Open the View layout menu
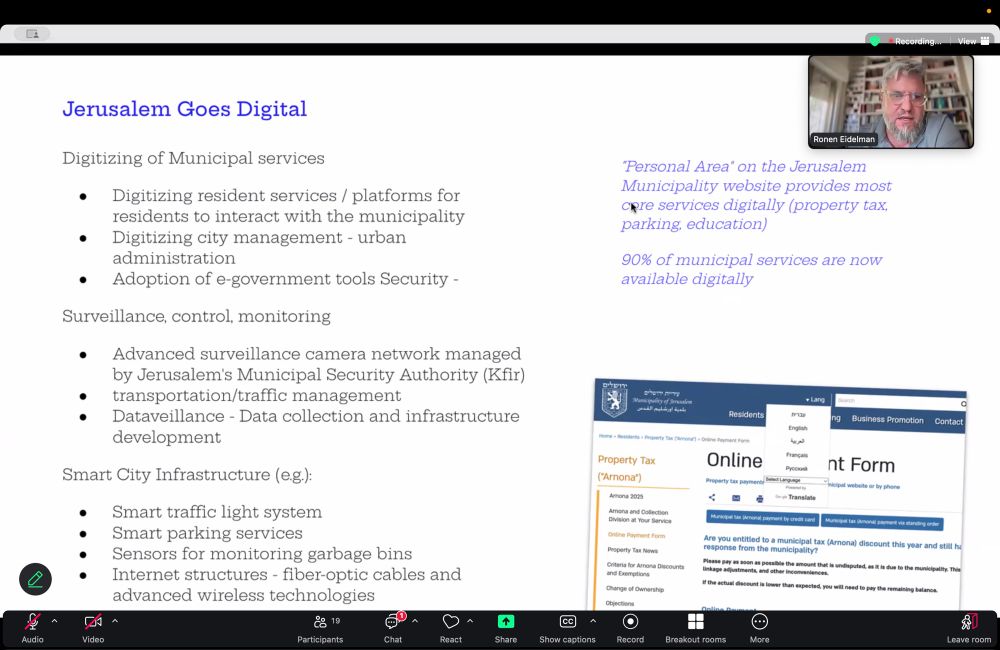 (x=973, y=41)
